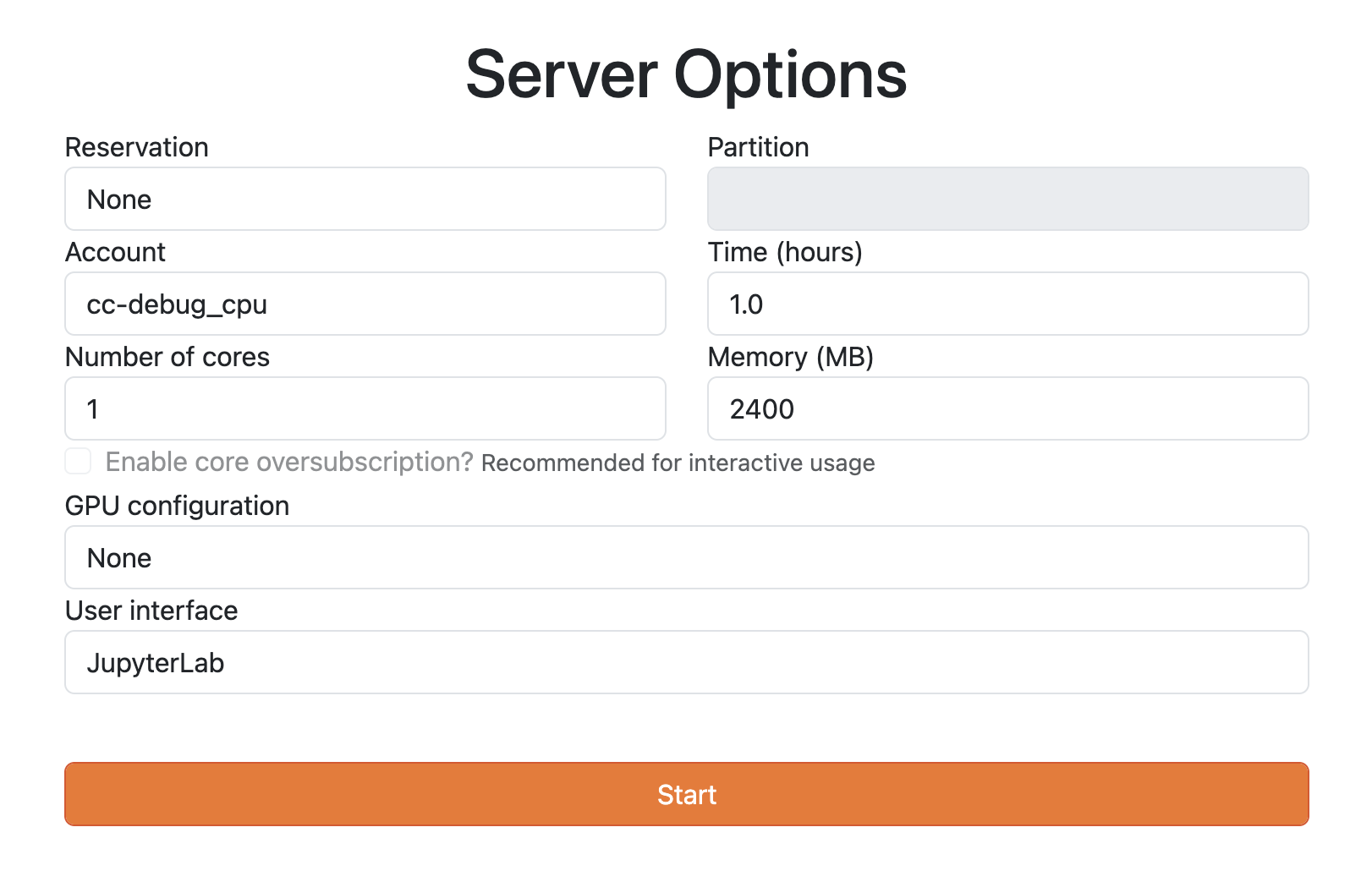
Task: Click the Number of cores field
Action: pos(365,408)
